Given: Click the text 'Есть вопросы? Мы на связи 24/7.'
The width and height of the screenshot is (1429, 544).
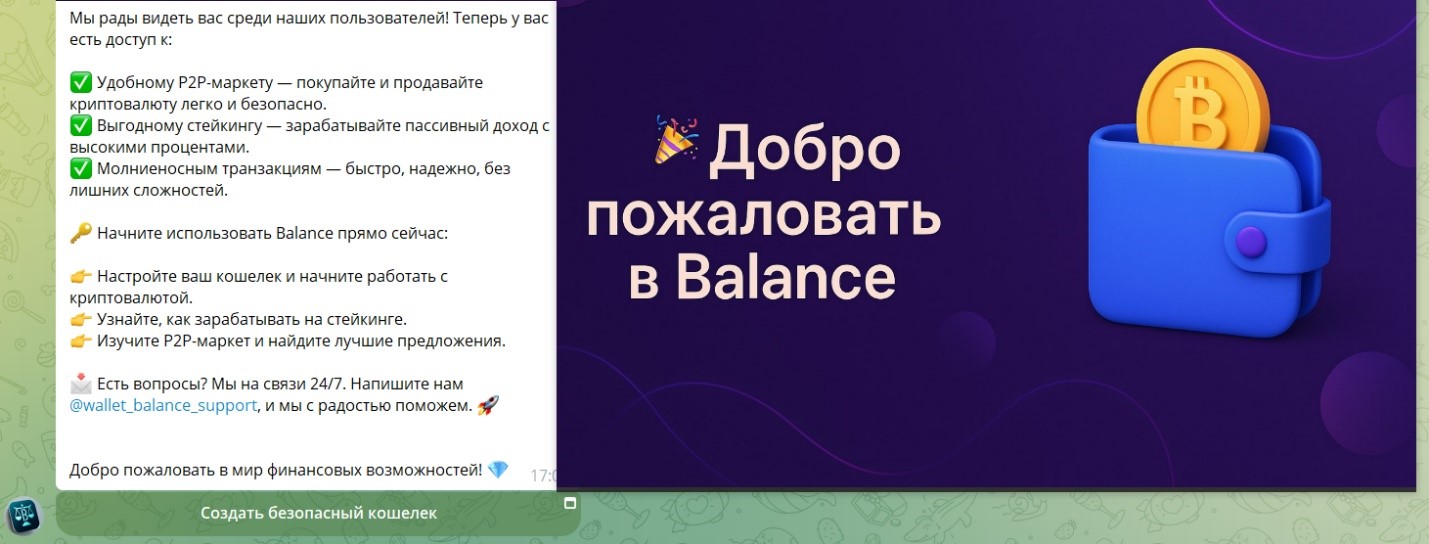Looking at the screenshot, I should click(x=221, y=384).
